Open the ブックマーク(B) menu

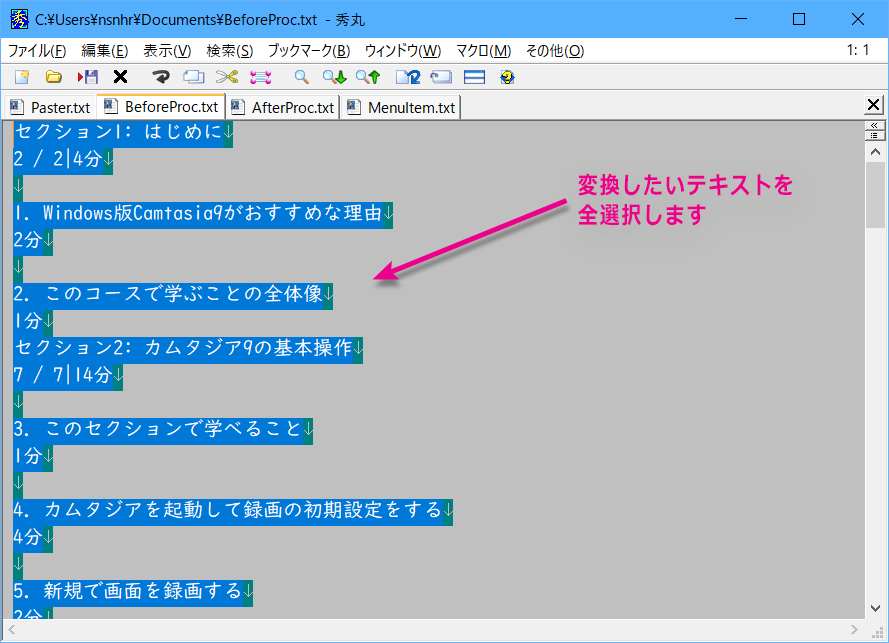tap(309, 51)
